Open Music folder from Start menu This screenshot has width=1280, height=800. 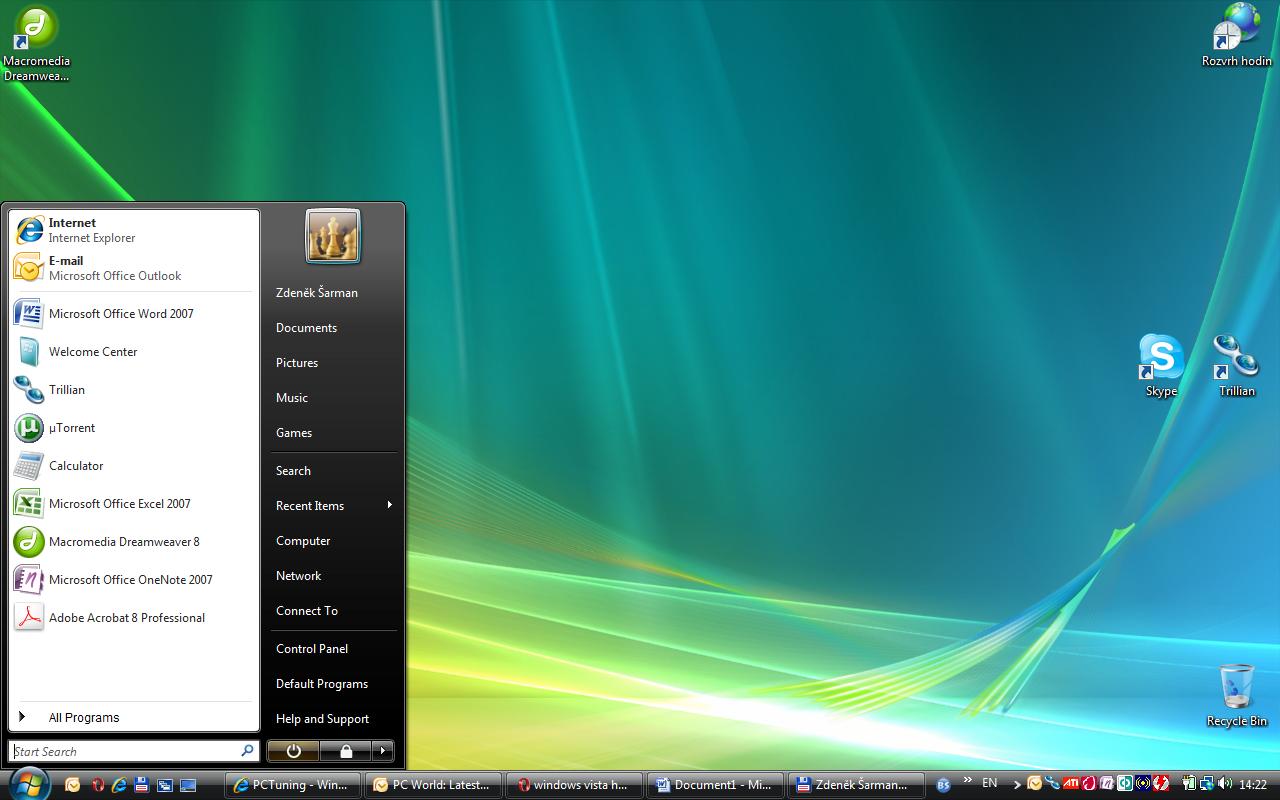pos(333,398)
